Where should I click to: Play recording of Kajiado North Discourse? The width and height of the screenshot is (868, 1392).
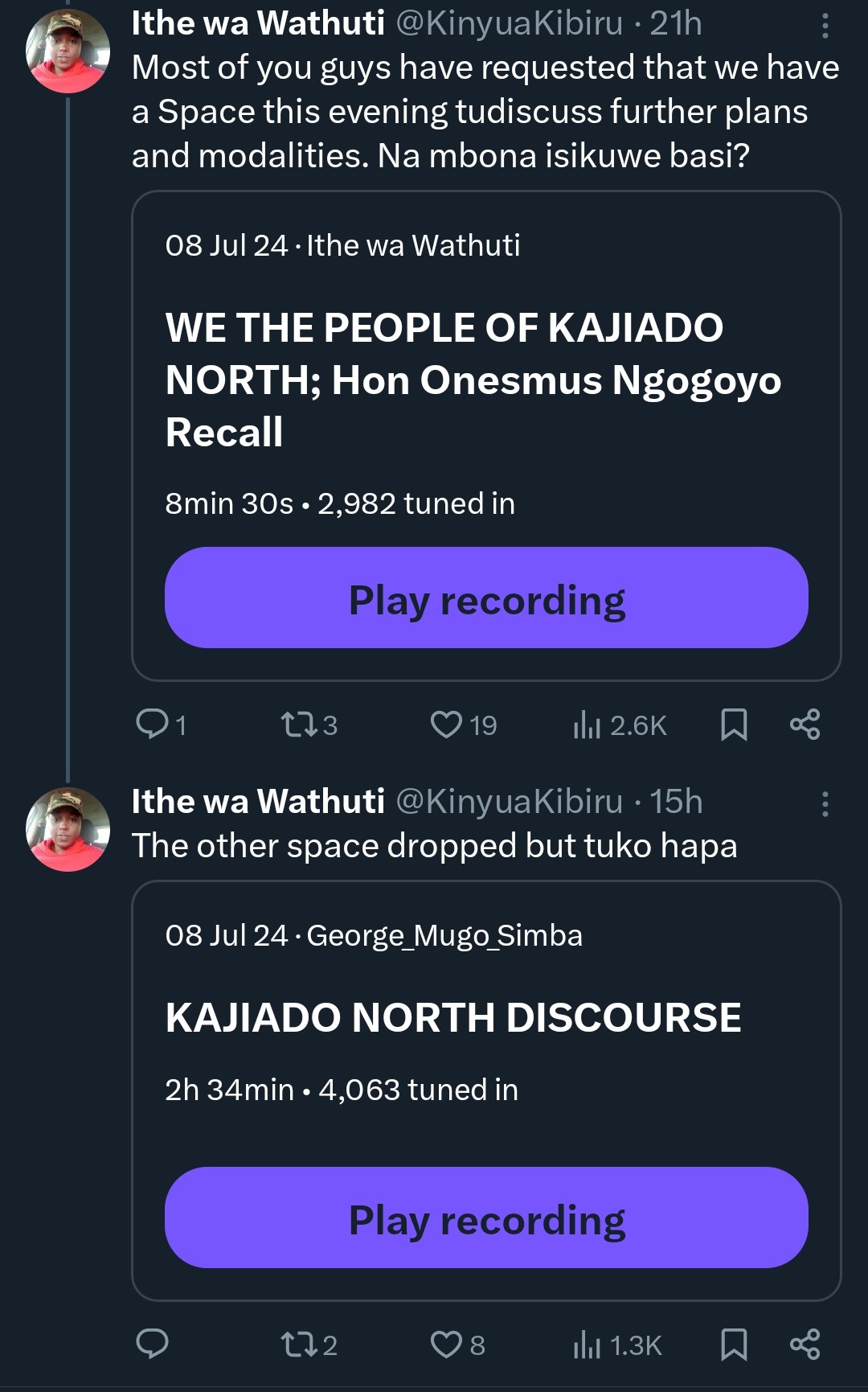point(486,1217)
